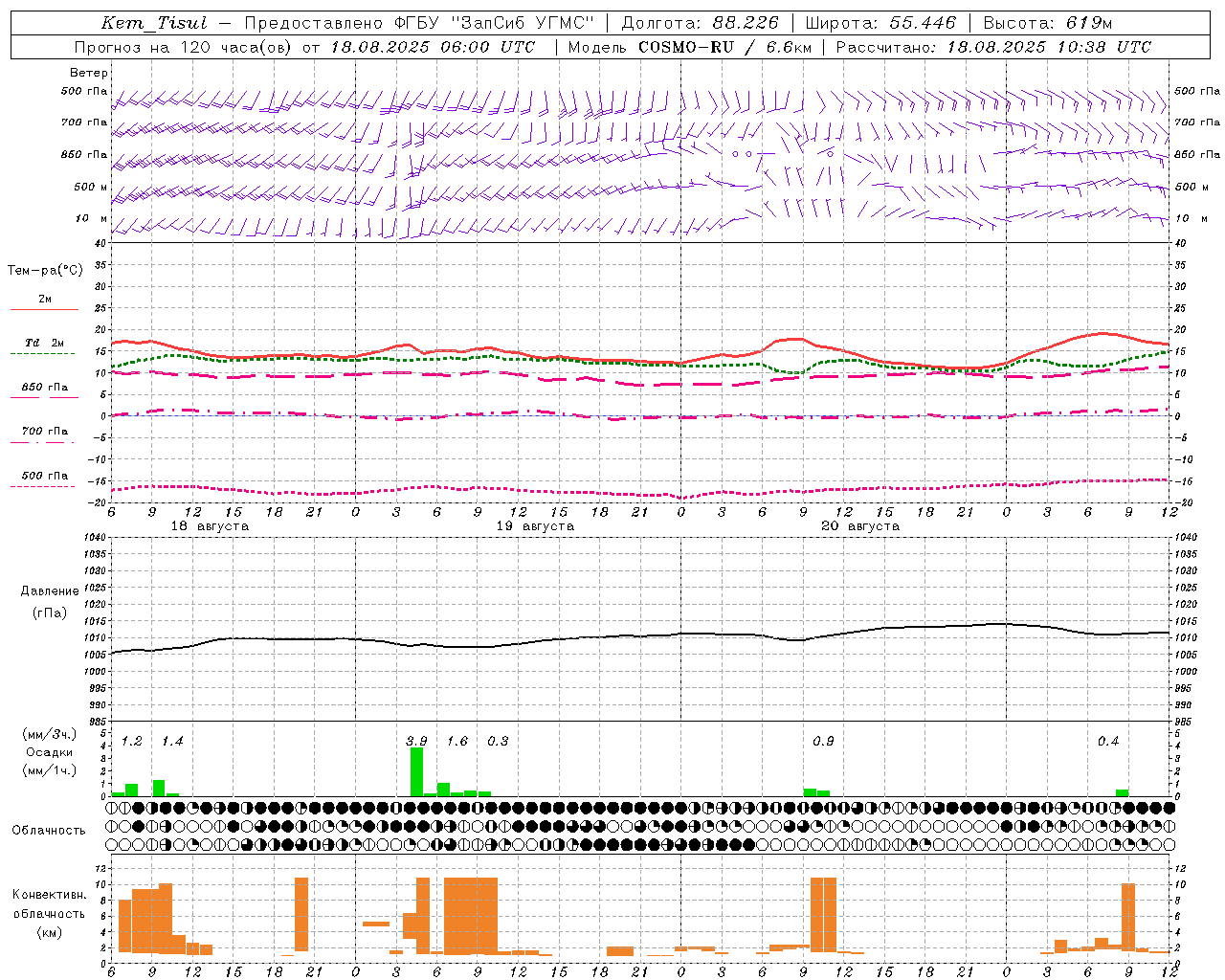This screenshot has height=980, width=1225.
Task: Click the '(мм/3ч.)' precipitation unit label
Action: 50,734
